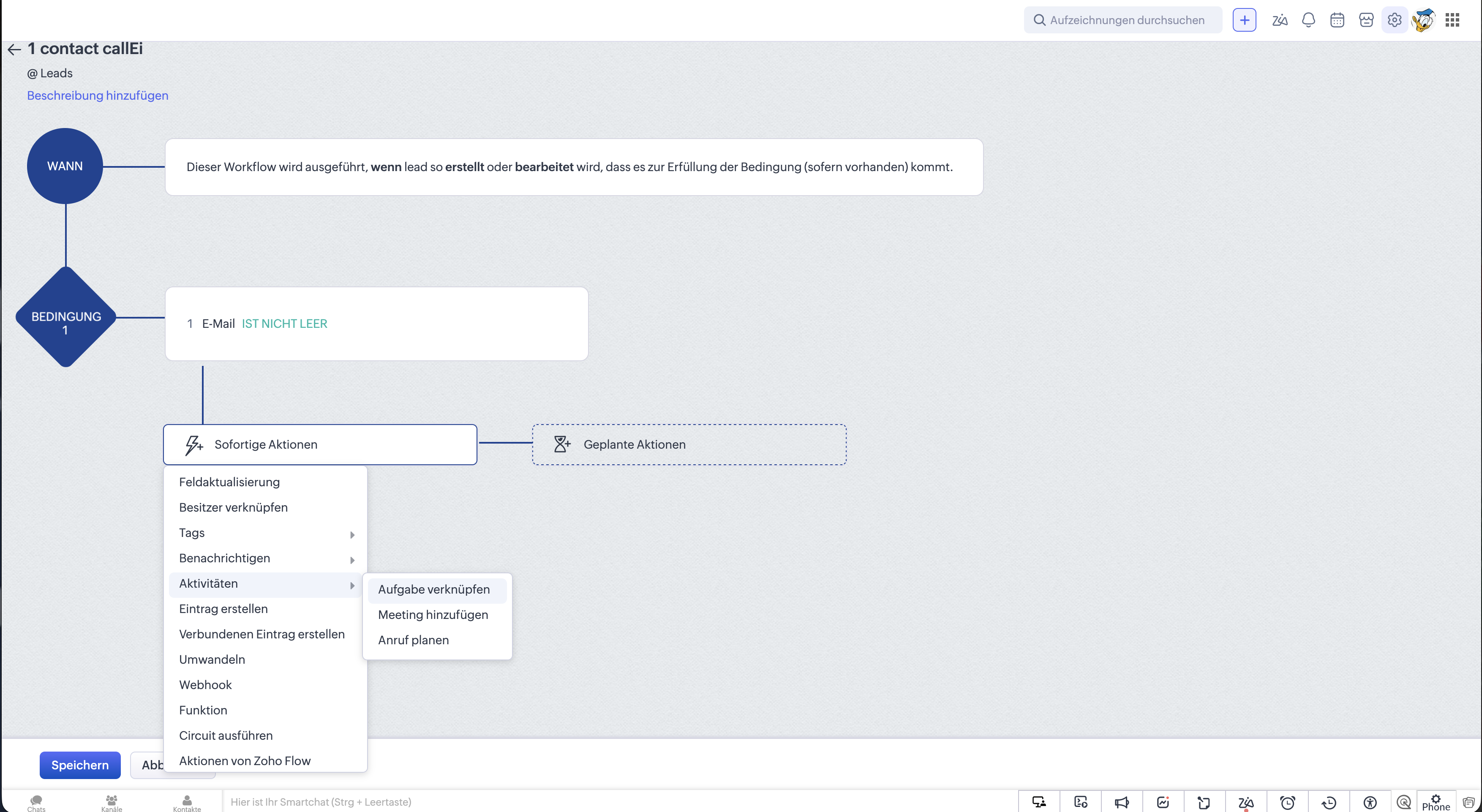Open the notifications bell
1482x812 pixels.
point(1308,20)
